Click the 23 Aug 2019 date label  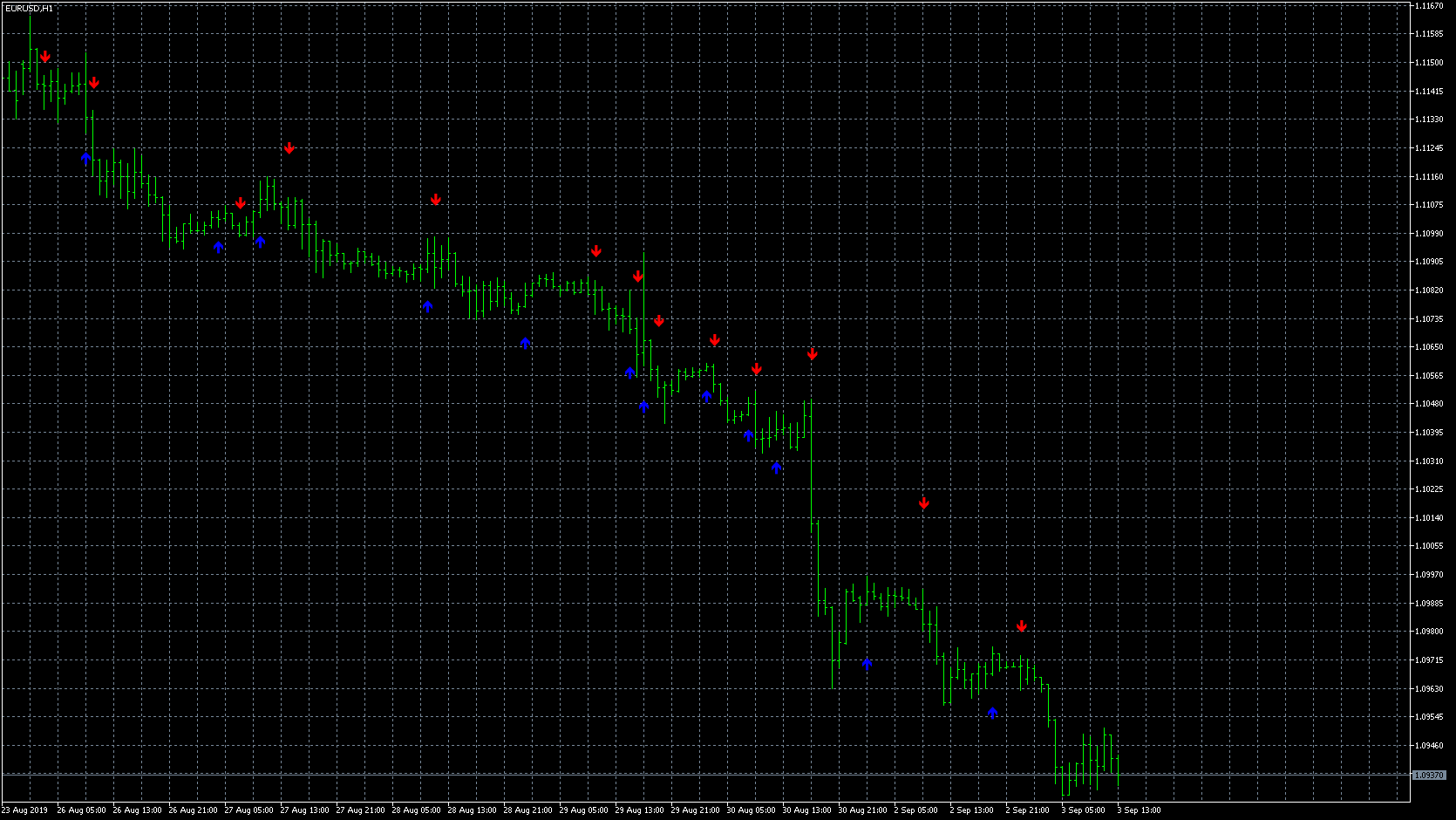pos(24,810)
